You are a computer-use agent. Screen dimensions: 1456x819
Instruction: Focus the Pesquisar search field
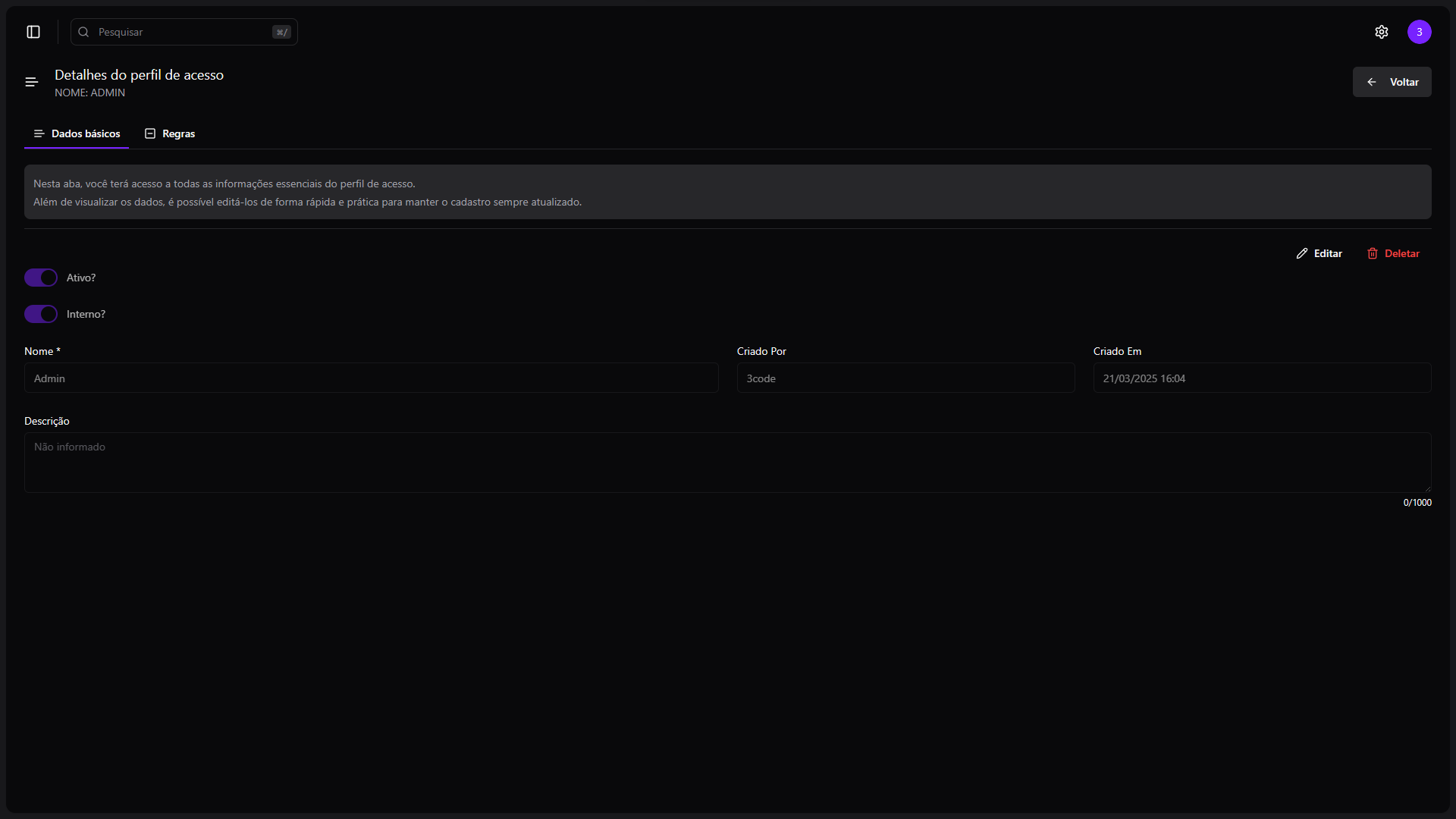click(x=182, y=32)
